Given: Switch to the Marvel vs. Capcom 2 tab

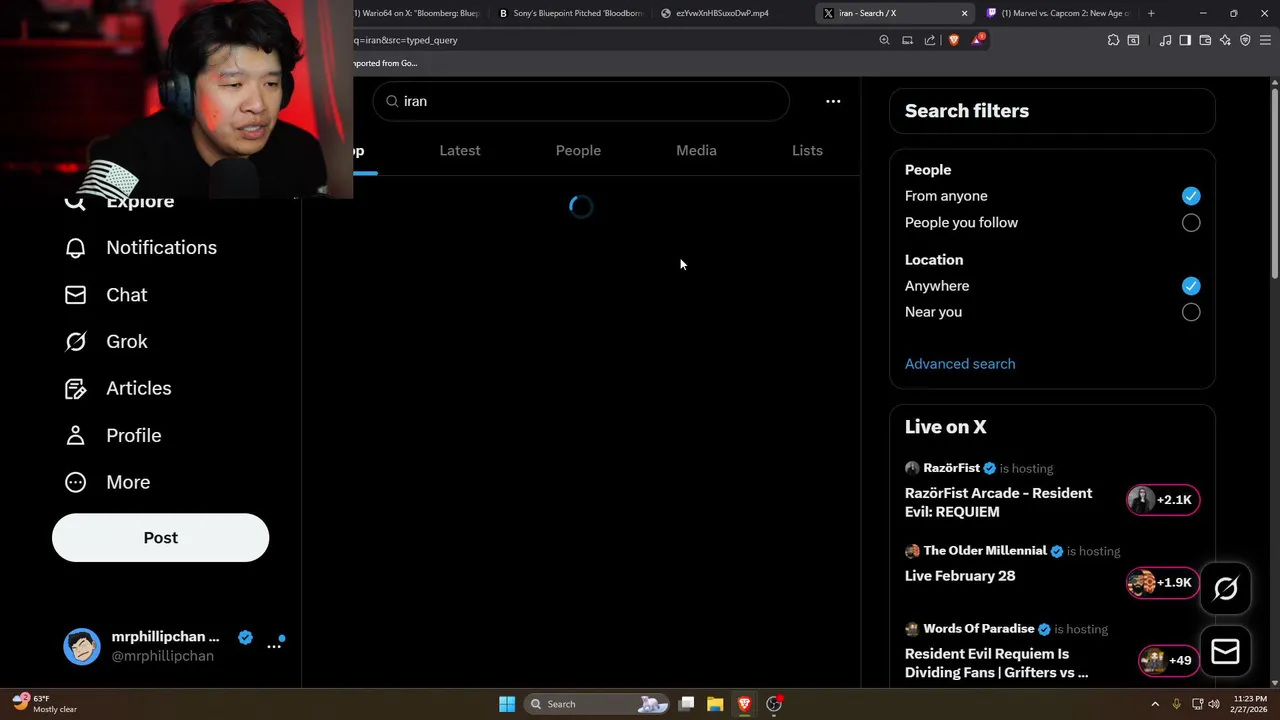Looking at the screenshot, I should pyautogui.click(x=1057, y=13).
